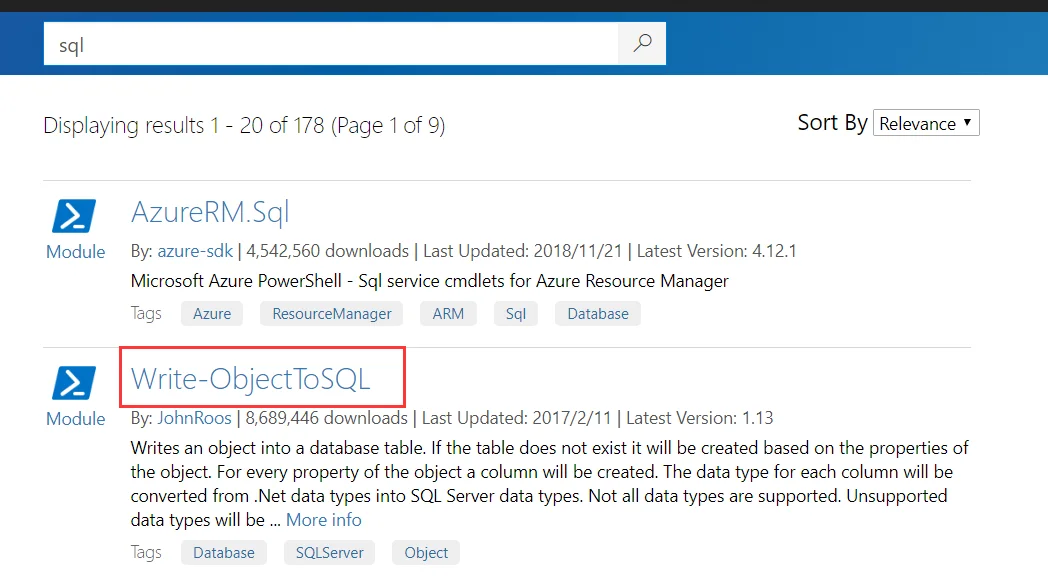Expand description with More info link
The height and width of the screenshot is (584, 1048).
(x=323, y=520)
